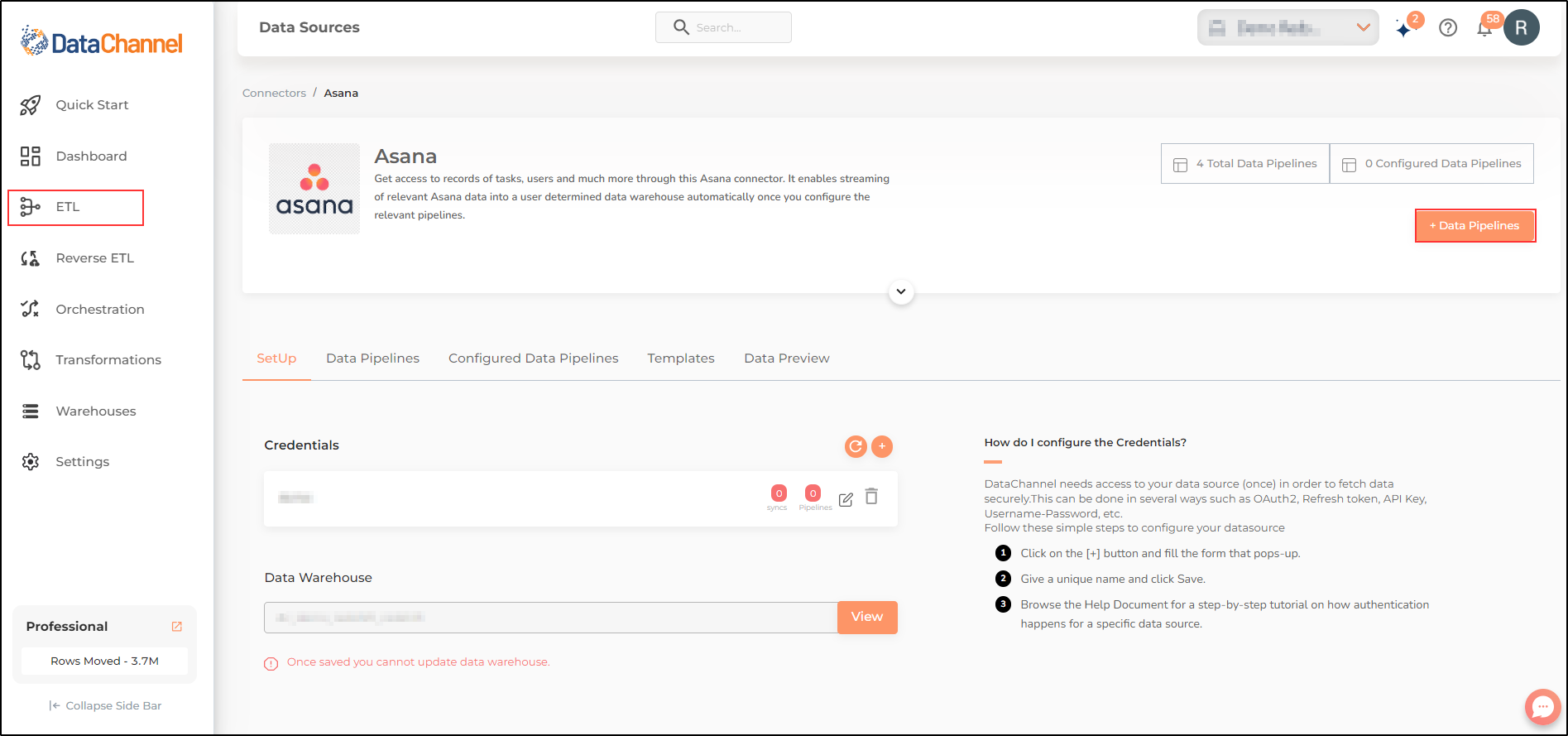Open the user avatar R
1568x736 pixels.
(1522, 27)
